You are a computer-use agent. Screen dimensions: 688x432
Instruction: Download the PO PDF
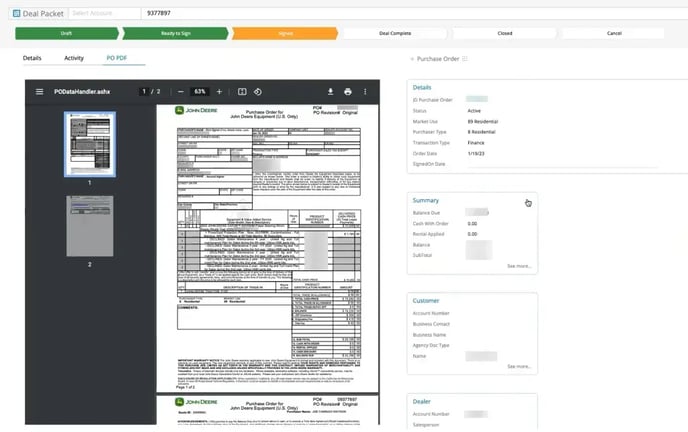point(330,92)
